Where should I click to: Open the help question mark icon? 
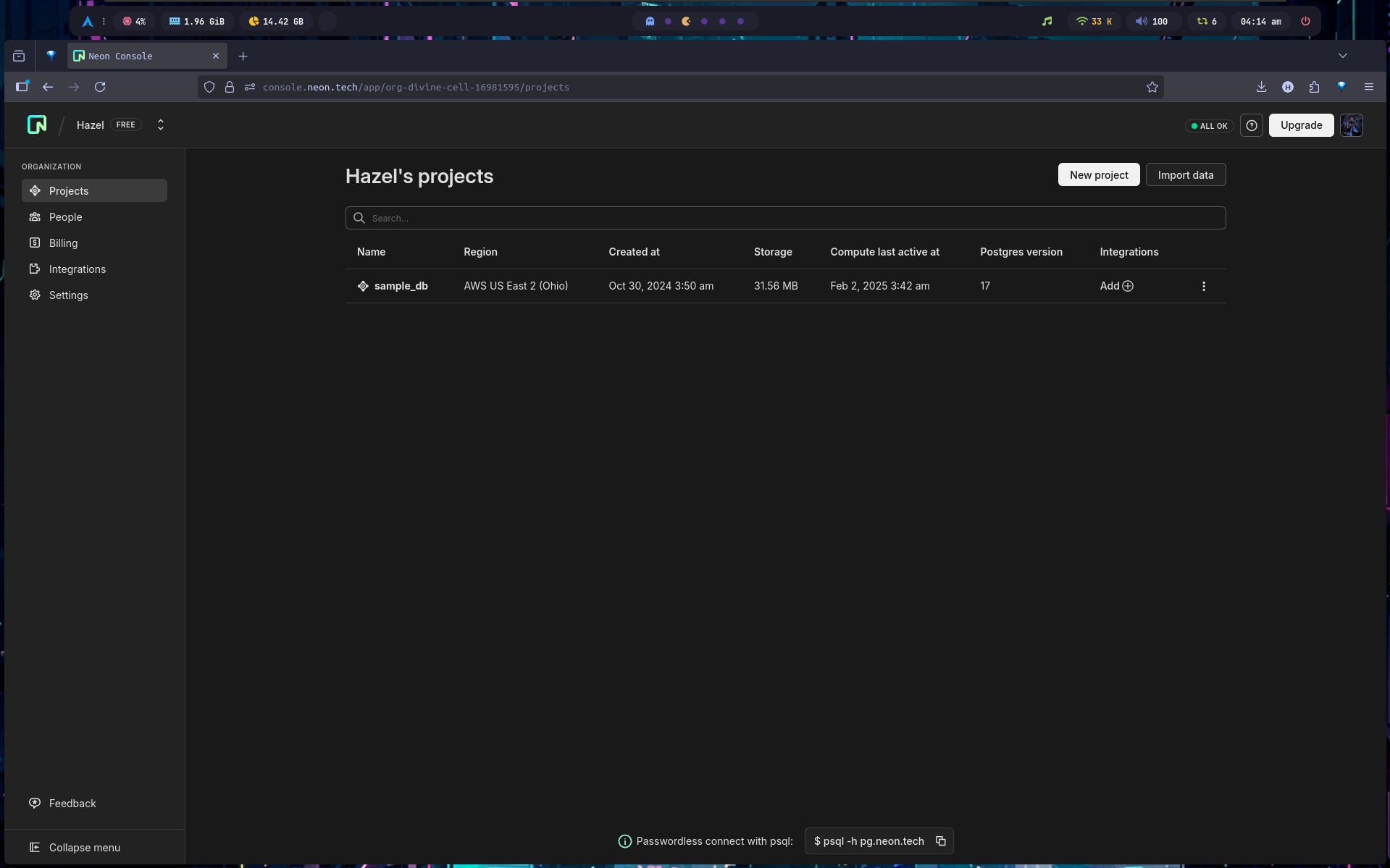coord(1251,125)
